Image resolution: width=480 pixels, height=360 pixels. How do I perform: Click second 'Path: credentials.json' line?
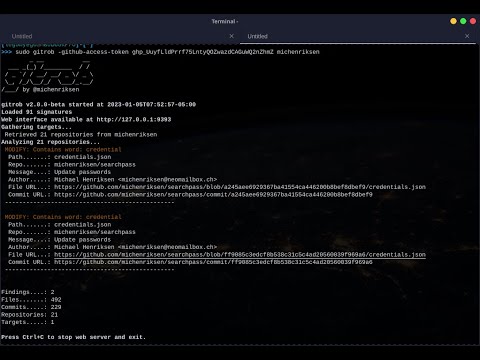[60, 225]
